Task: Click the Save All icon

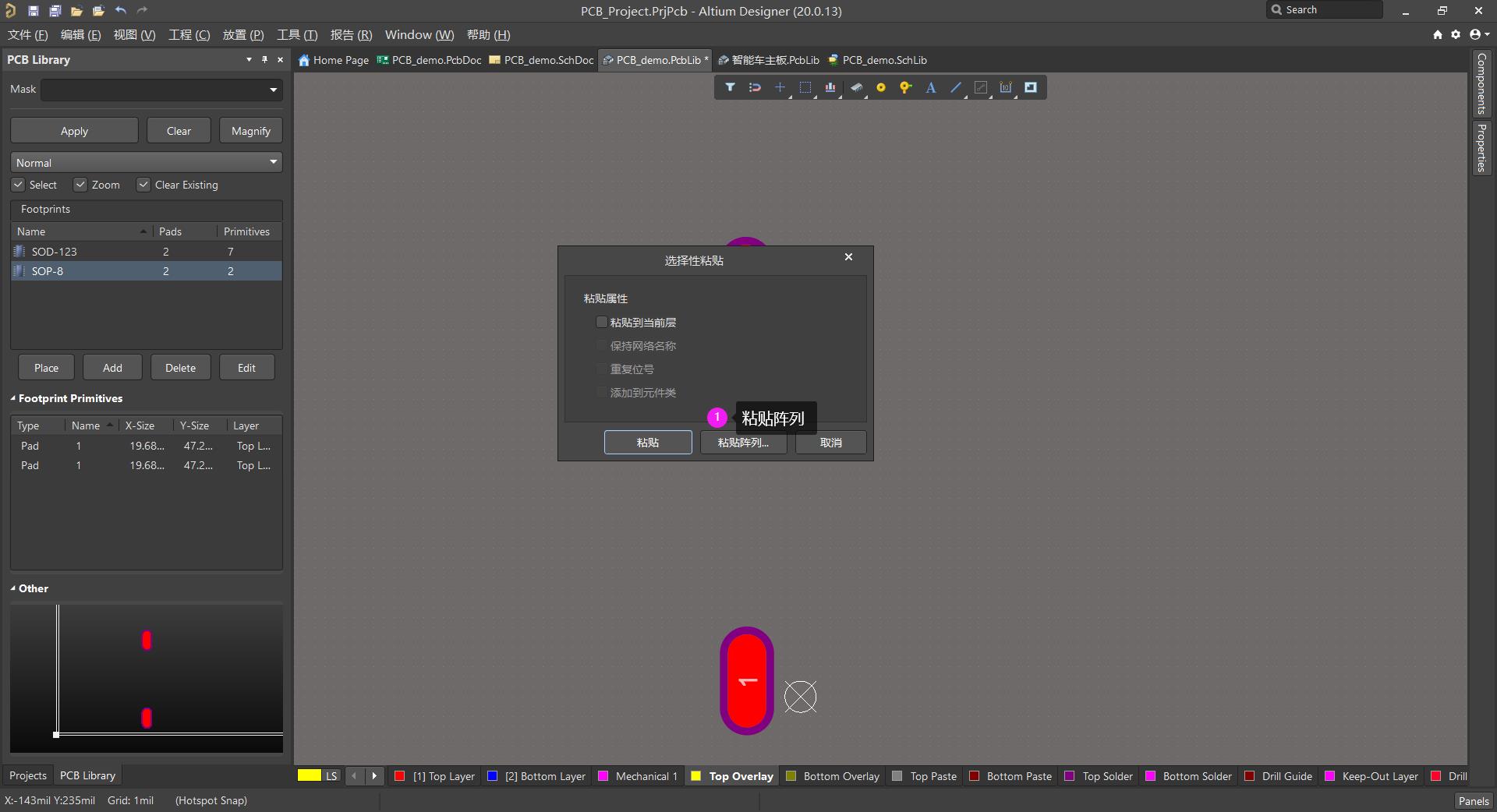Action: (x=55, y=11)
